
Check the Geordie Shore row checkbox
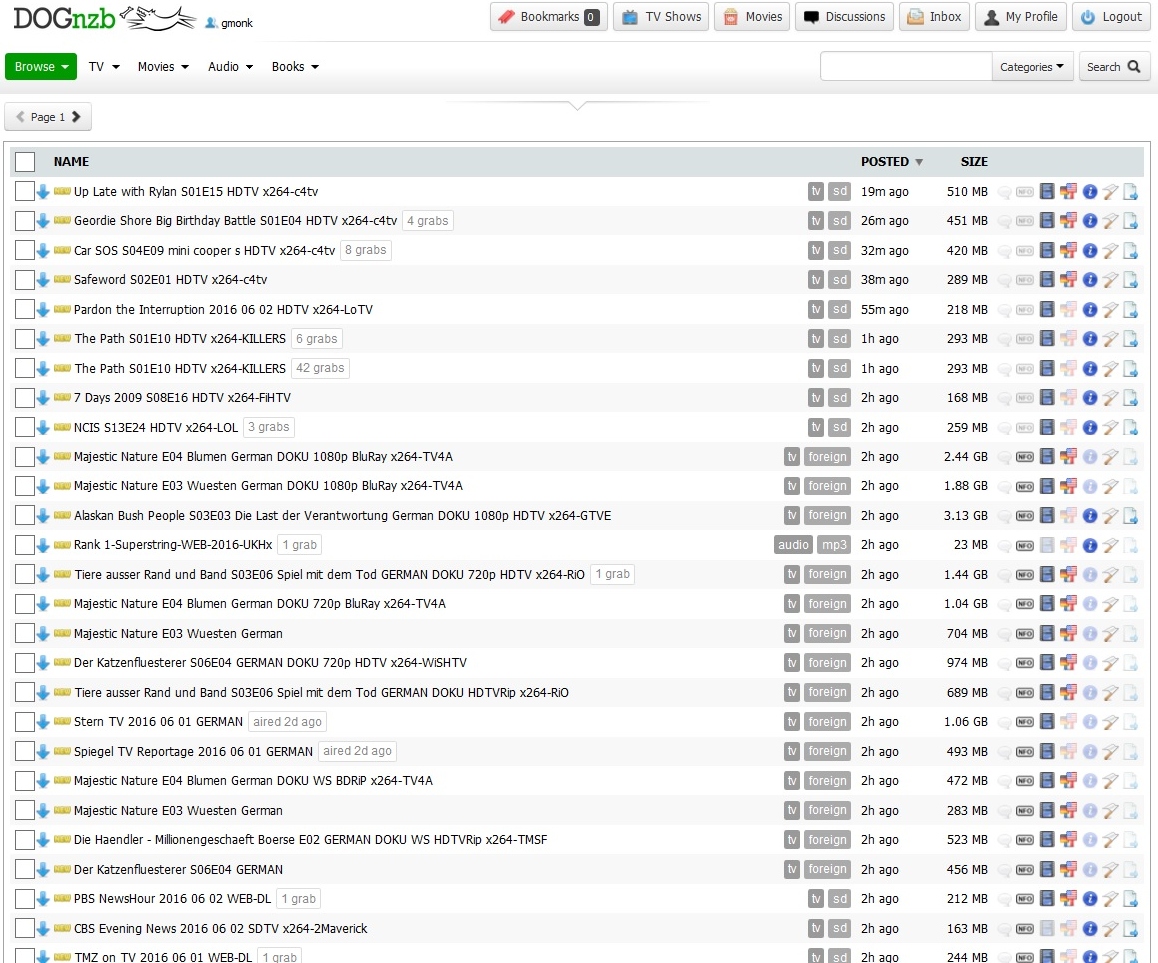pyautogui.click(x=25, y=221)
